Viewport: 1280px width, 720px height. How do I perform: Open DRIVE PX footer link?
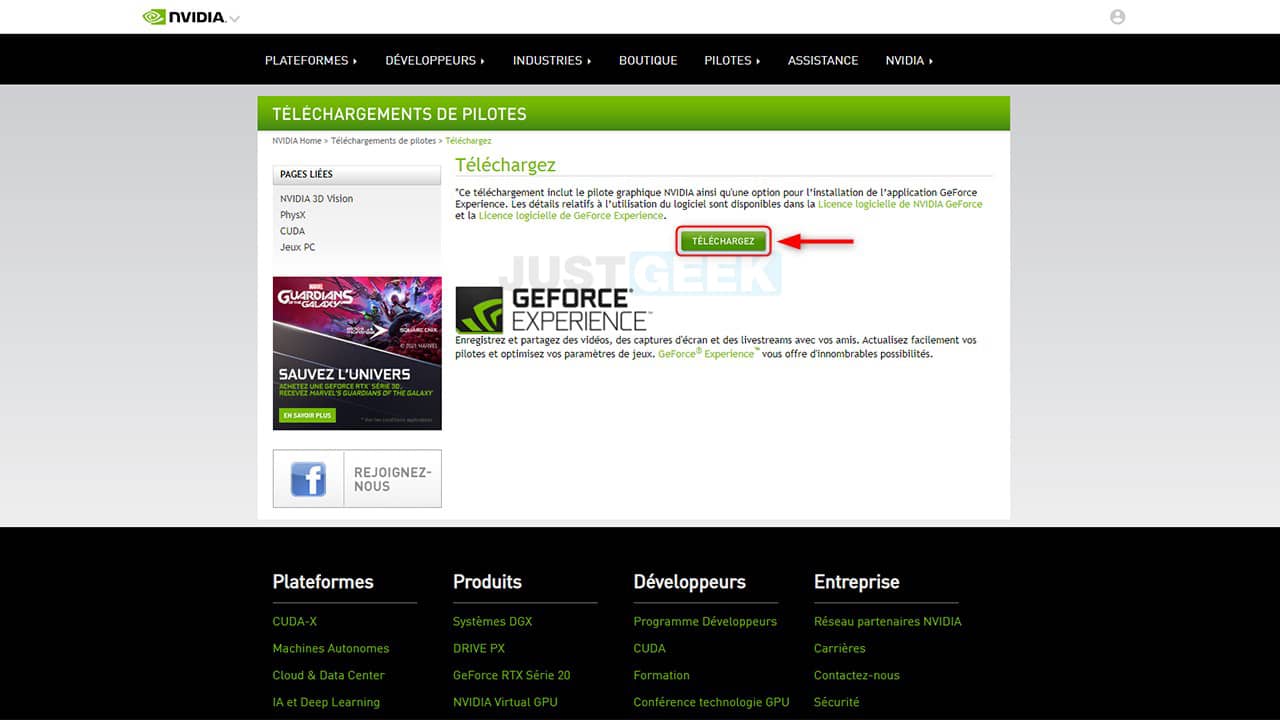tap(479, 648)
